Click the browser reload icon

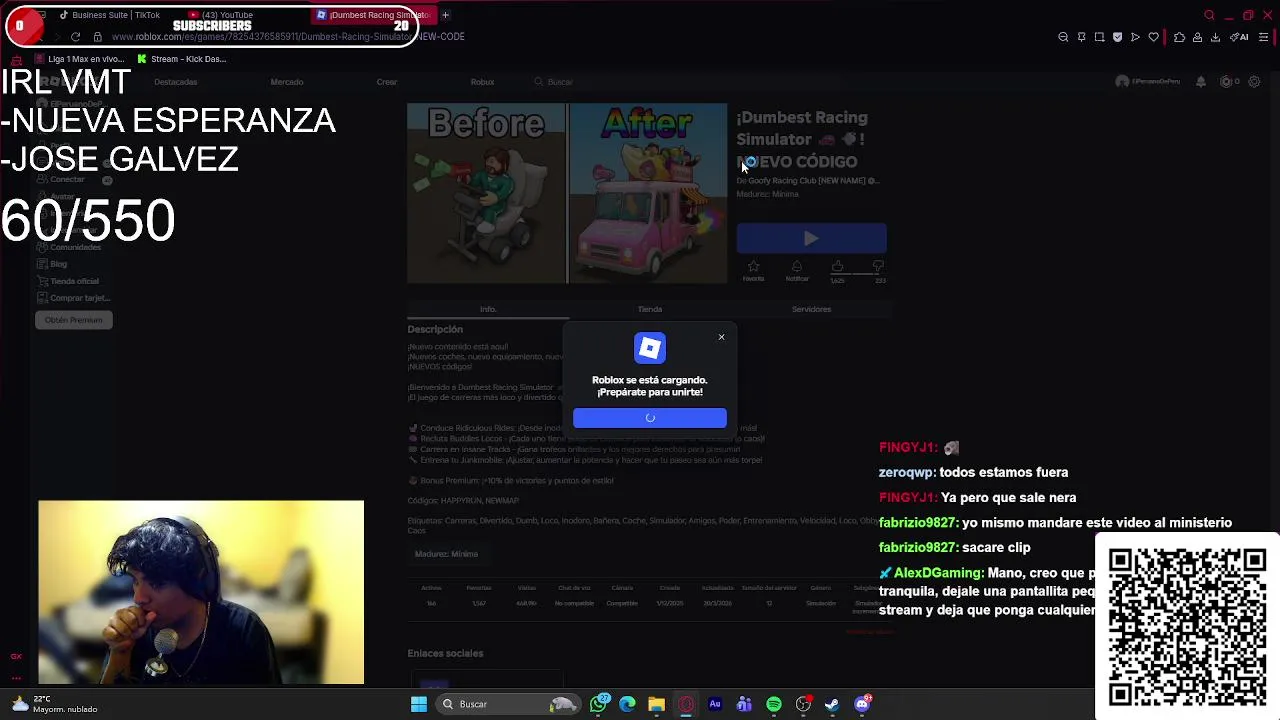click(x=75, y=37)
